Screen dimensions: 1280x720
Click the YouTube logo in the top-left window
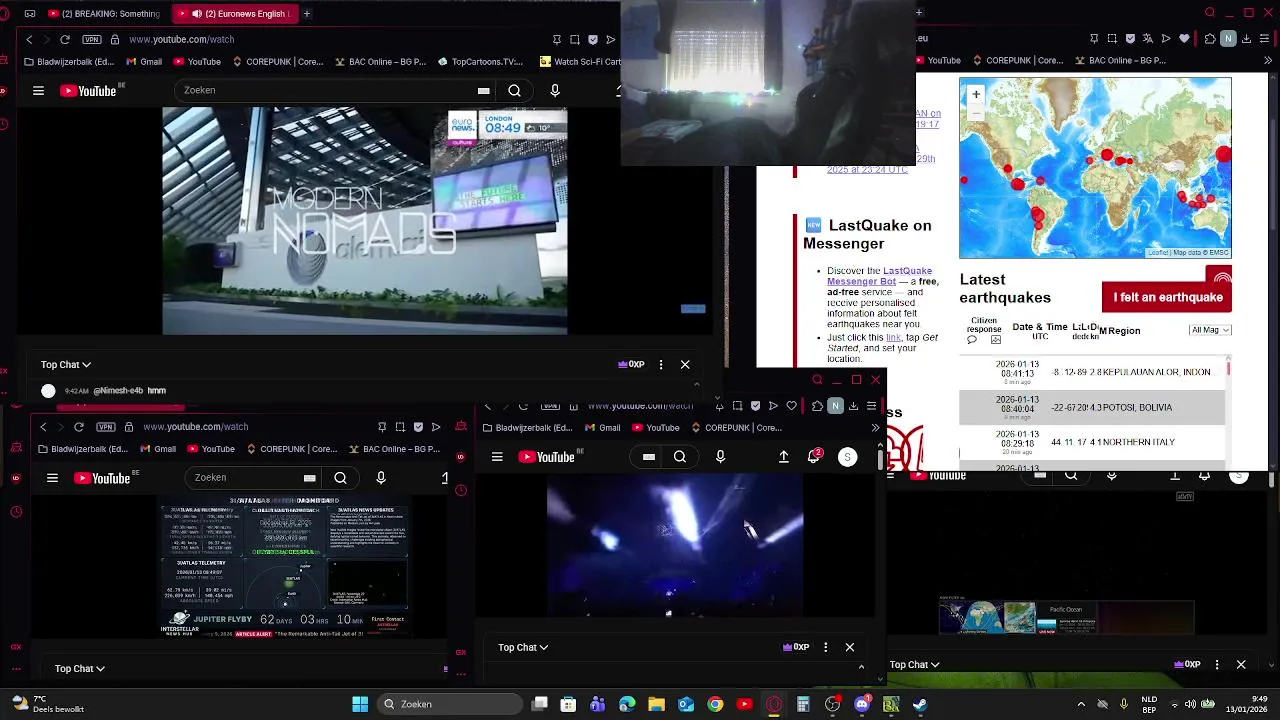[88, 91]
